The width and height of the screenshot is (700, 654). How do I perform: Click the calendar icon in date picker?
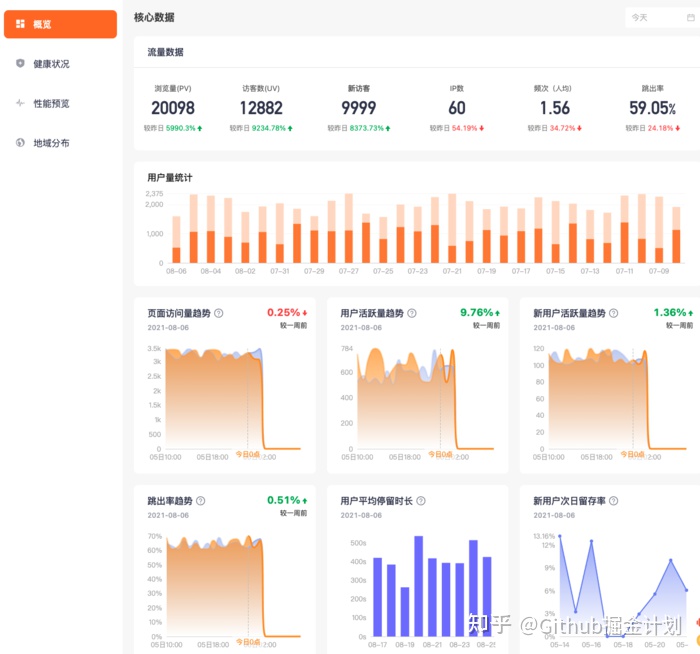coord(691,17)
